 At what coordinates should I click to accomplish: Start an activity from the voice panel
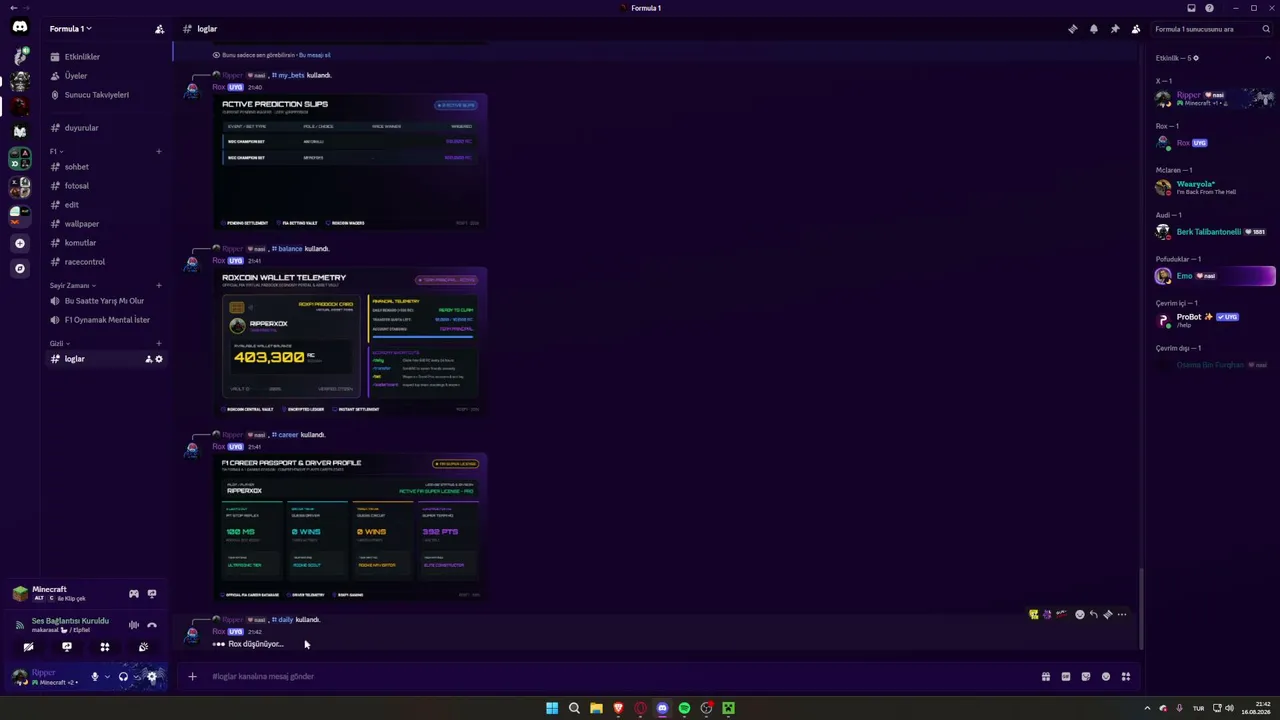click(x=105, y=647)
